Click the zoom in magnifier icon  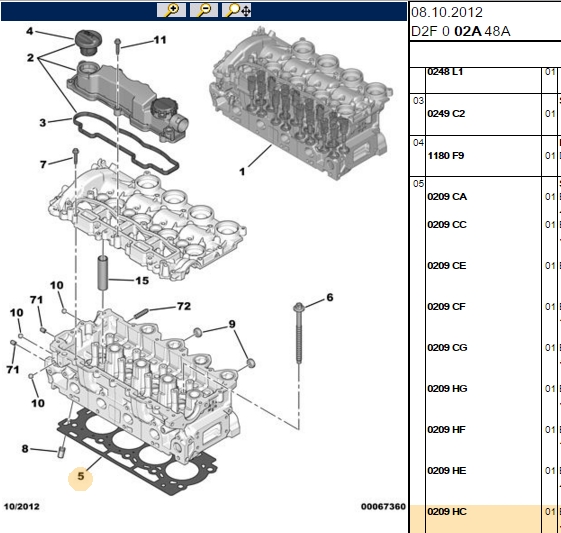171,10
